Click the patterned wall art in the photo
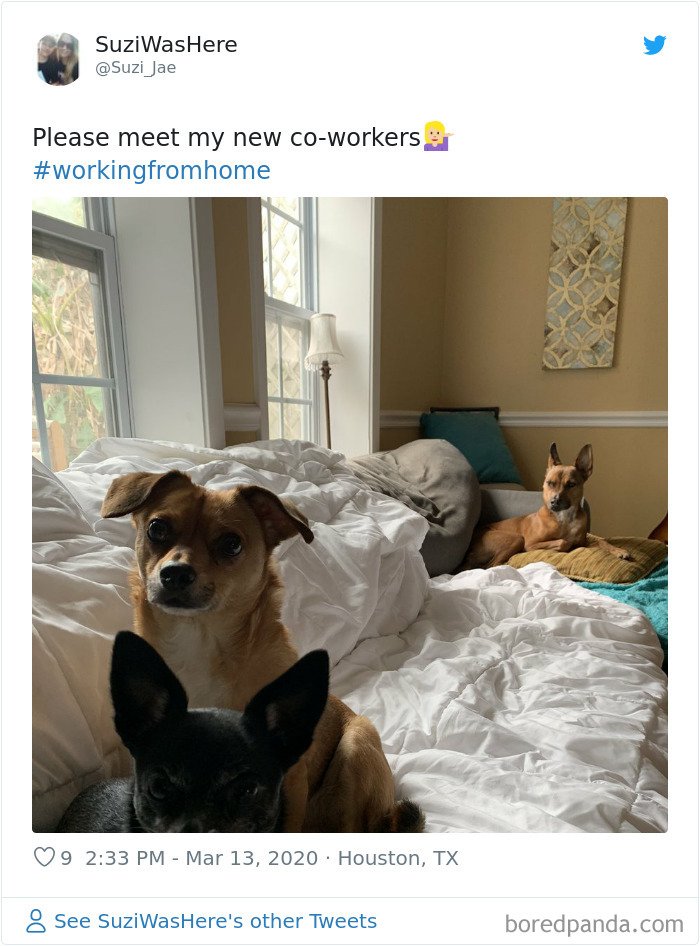The image size is (700, 946). point(585,282)
